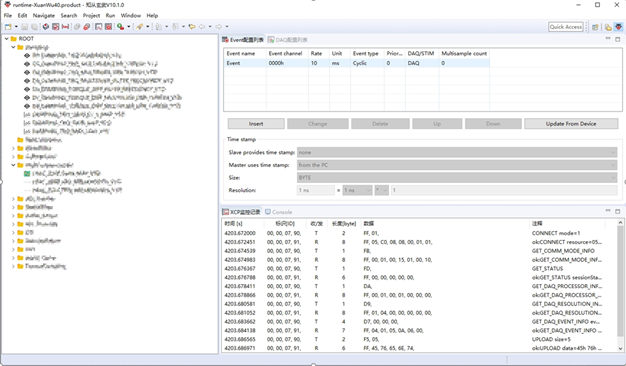The height and width of the screenshot is (366, 626).
Task: Open the Edit menu
Action: click(x=22, y=15)
